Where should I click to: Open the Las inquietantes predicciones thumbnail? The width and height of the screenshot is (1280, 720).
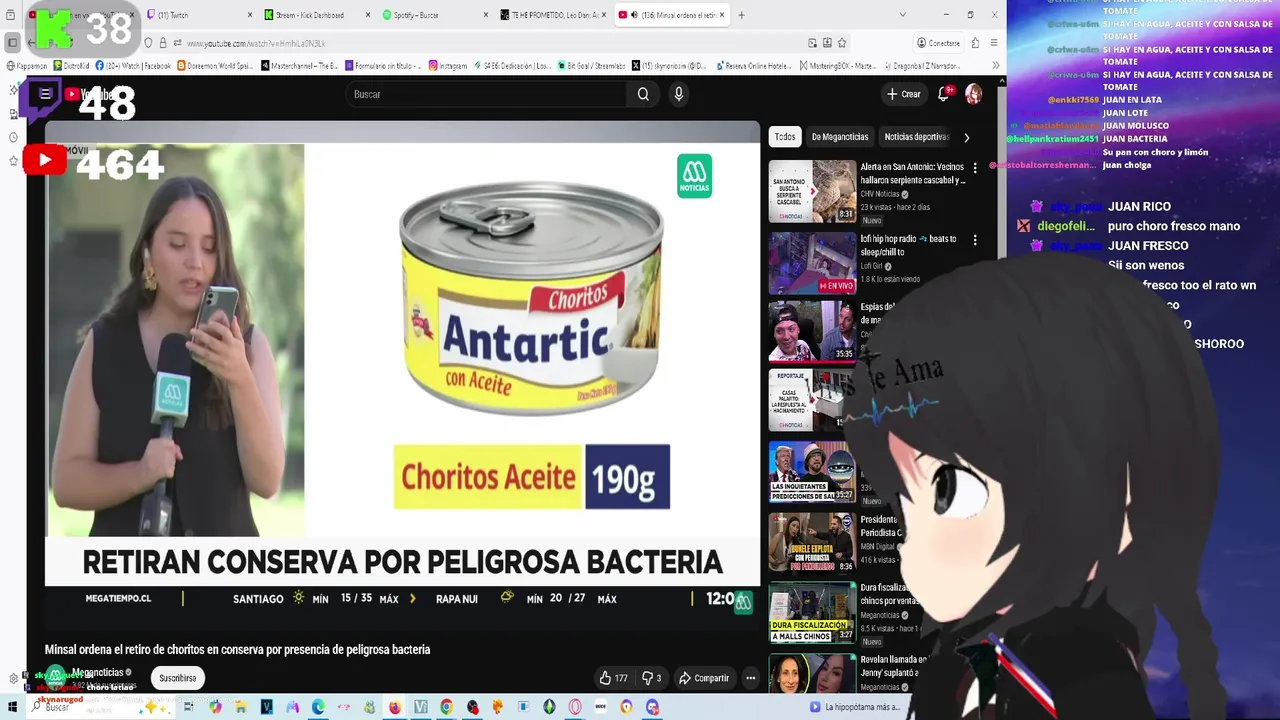[812, 473]
